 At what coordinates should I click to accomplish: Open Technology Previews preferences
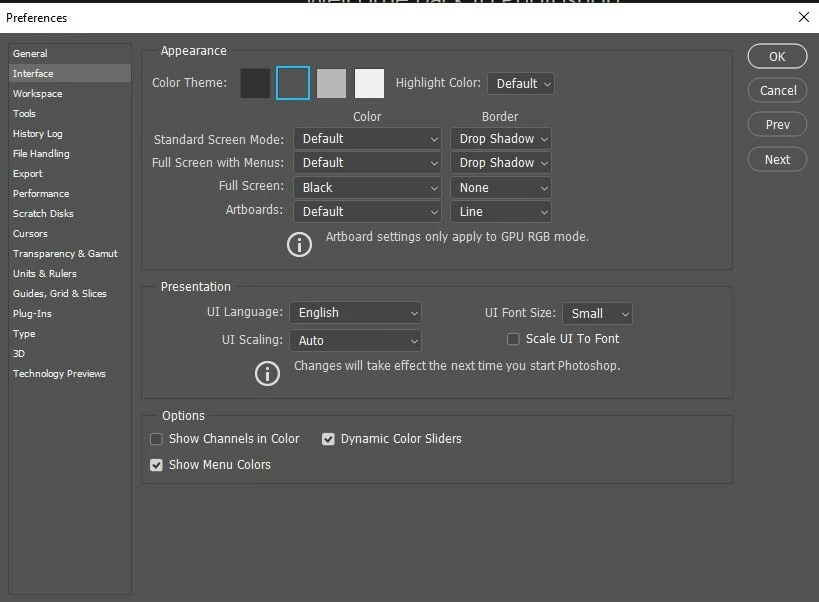69,374
